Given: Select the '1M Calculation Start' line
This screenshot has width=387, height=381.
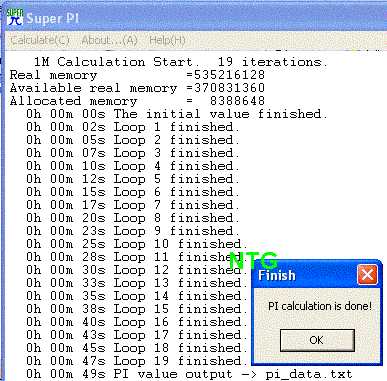Looking at the screenshot, I should (x=181, y=62).
